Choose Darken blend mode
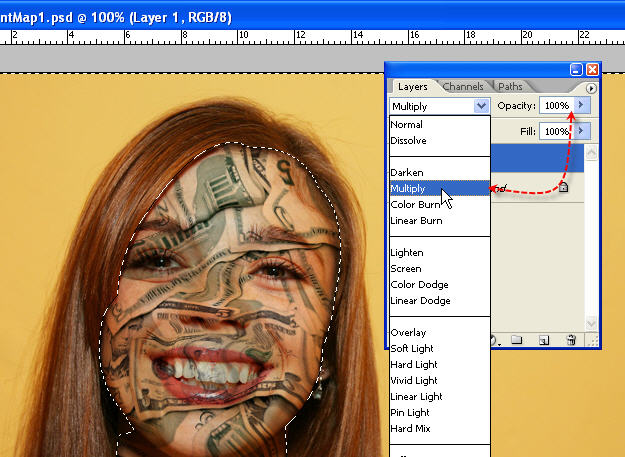Viewport: 625px width, 457px height. [440, 173]
